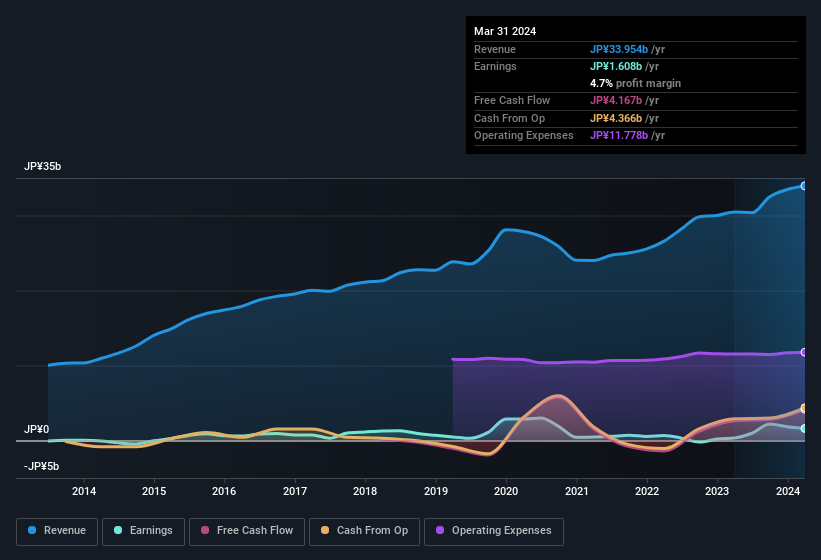Click the Revenue label in tooltip

495,49
